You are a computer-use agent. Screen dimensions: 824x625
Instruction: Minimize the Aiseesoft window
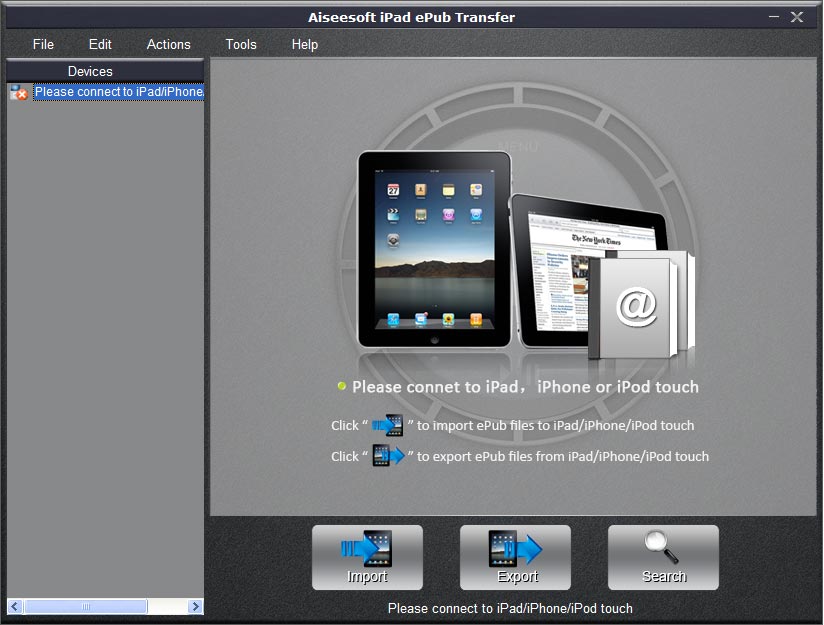774,17
